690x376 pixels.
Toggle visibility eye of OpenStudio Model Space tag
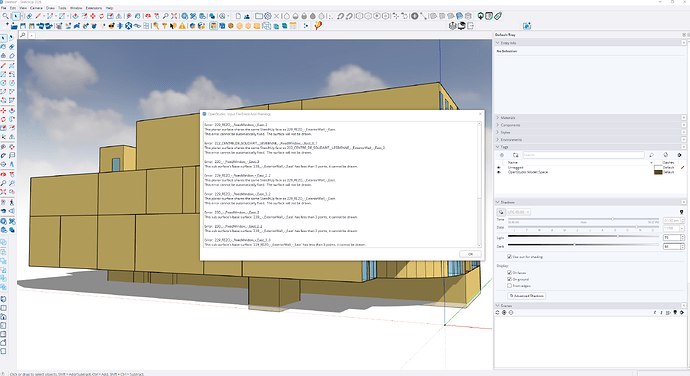pyautogui.click(x=499, y=172)
